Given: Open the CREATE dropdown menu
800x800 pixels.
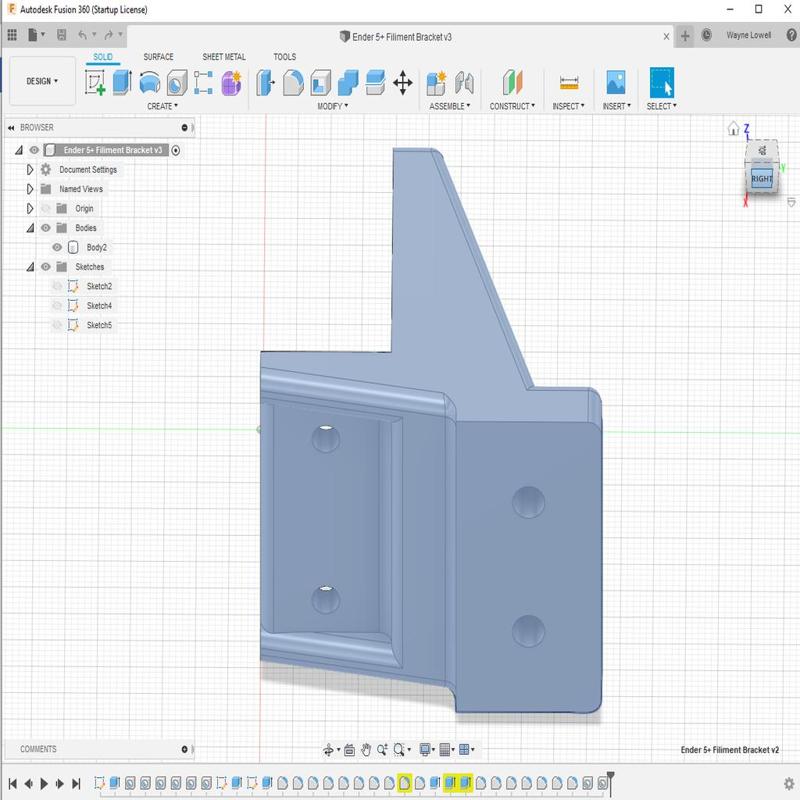Looking at the screenshot, I should [x=162, y=106].
